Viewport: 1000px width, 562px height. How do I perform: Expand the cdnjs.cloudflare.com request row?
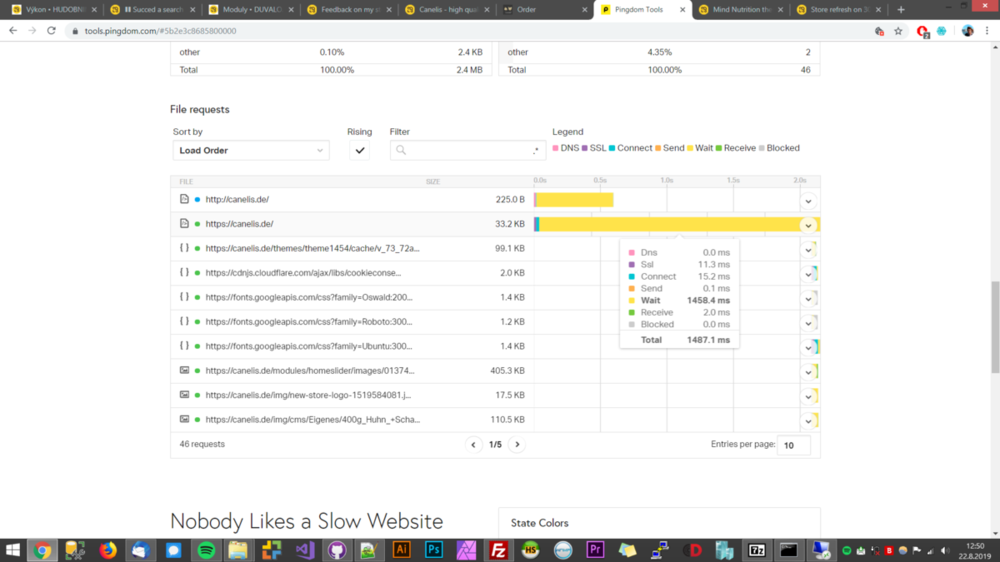[x=808, y=273]
